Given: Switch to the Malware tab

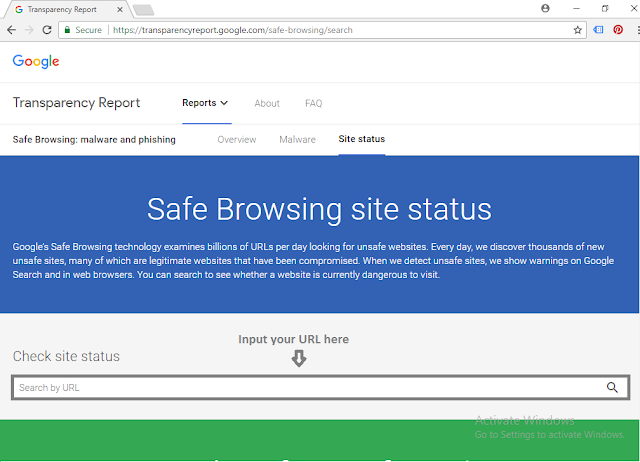Looking at the screenshot, I should click(x=298, y=140).
